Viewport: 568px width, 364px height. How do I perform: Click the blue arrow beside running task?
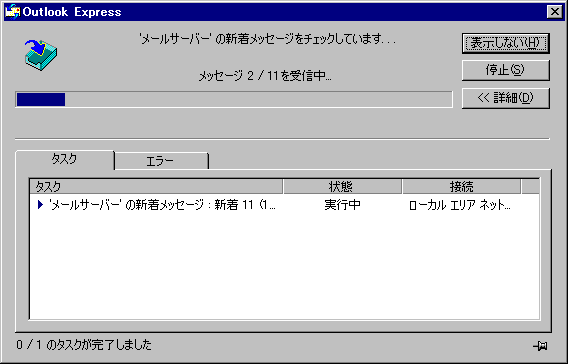(40, 205)
